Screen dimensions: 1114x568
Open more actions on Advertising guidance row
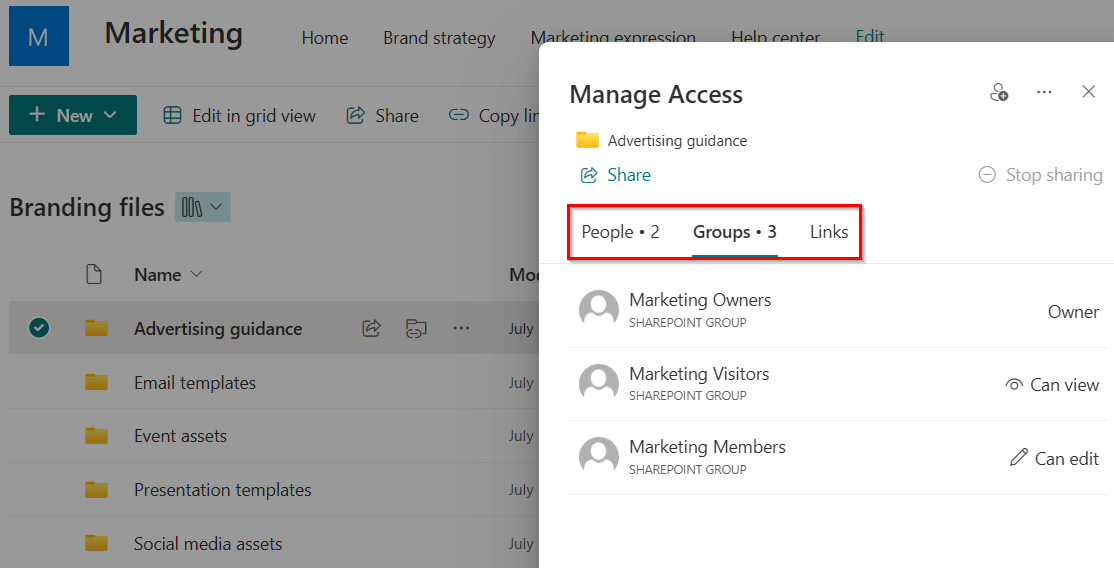point(461,328)
